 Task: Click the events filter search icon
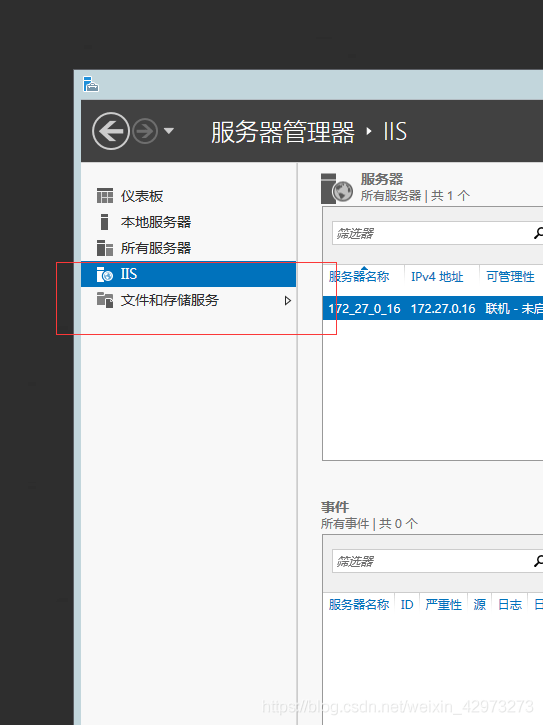pos(538,561)
